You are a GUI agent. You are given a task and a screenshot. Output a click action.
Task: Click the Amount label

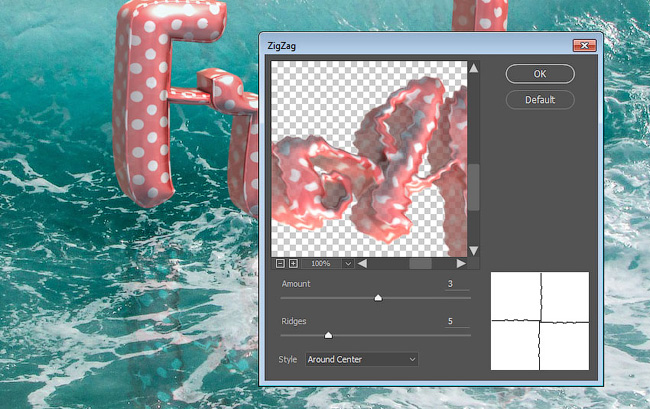click(296, 284)
